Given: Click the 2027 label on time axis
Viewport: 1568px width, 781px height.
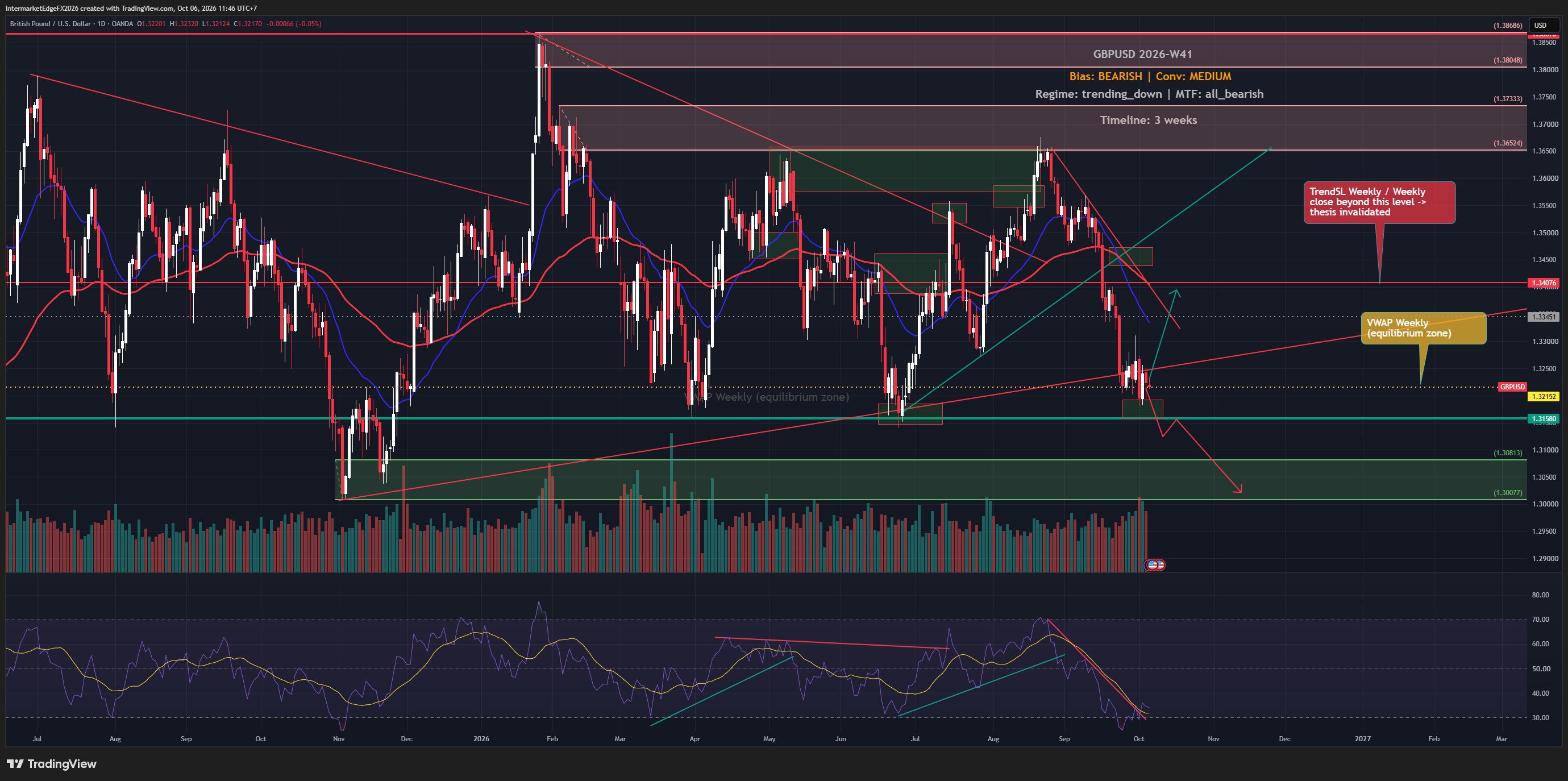Looking at the screenshot, I should (x=1362, y=739).
